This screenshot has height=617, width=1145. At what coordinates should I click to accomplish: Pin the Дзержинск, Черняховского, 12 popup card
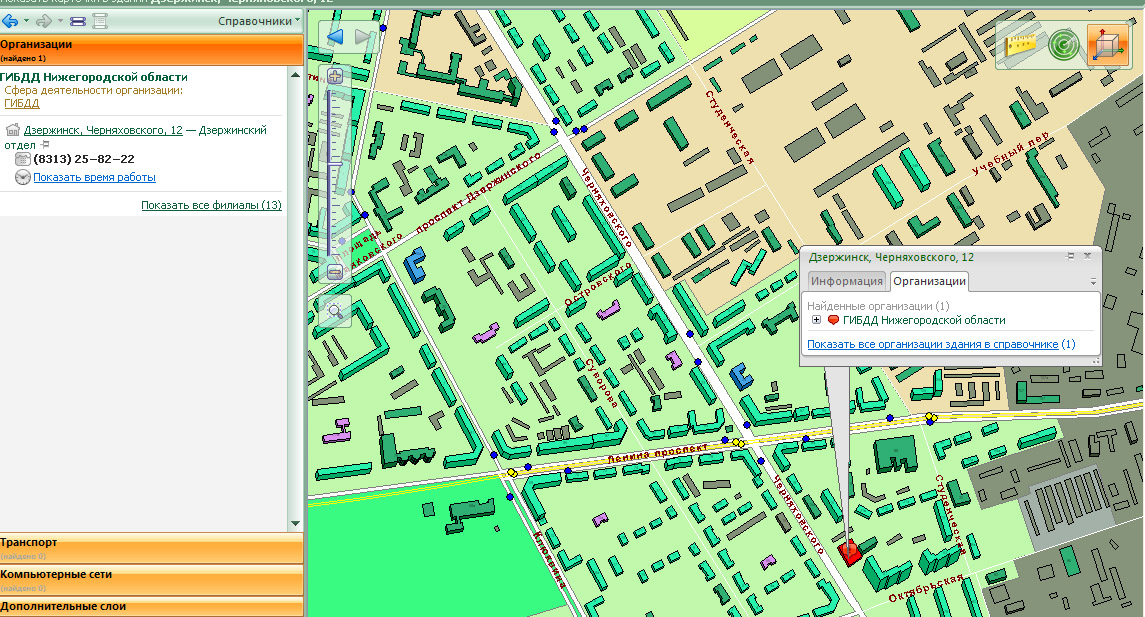[x=1071, y=256]
